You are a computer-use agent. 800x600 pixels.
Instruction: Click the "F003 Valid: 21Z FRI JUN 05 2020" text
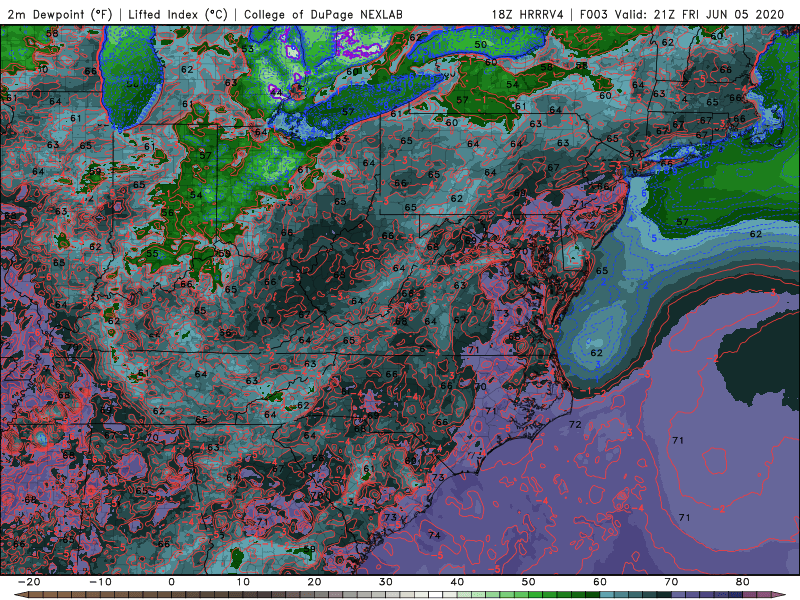click(682, 15)
